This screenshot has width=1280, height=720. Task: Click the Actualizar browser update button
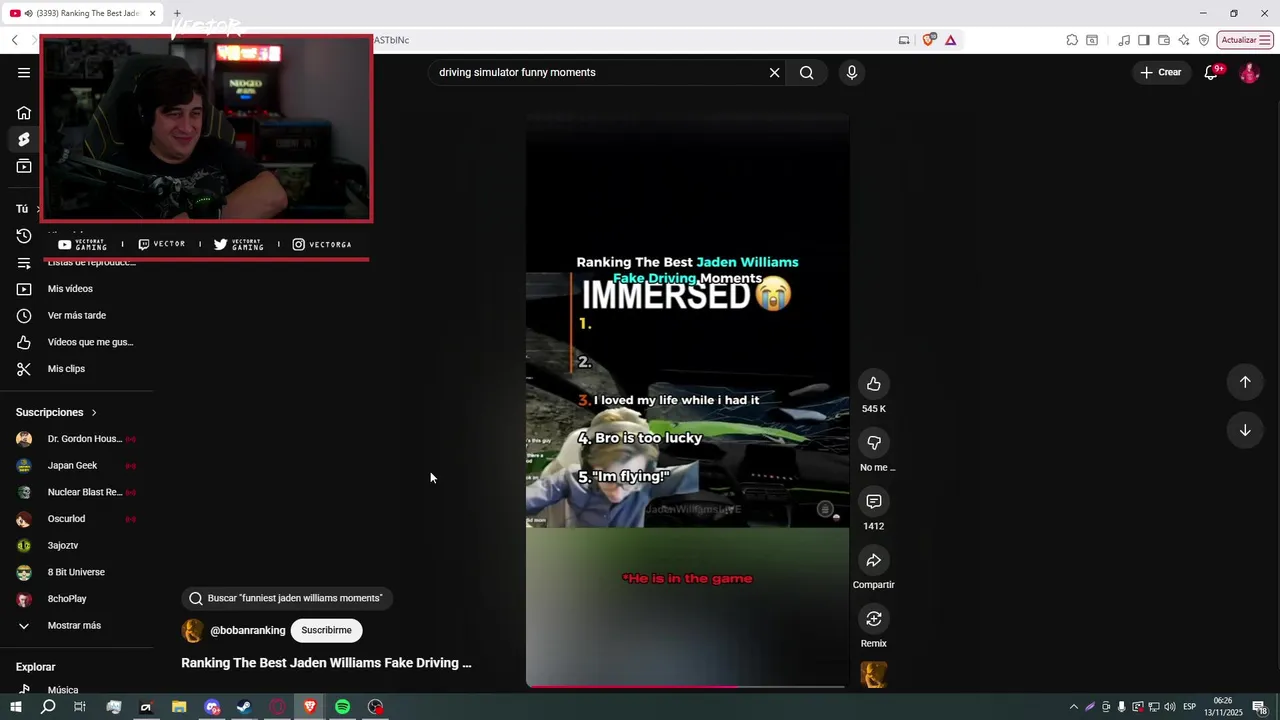[1244, 40]
